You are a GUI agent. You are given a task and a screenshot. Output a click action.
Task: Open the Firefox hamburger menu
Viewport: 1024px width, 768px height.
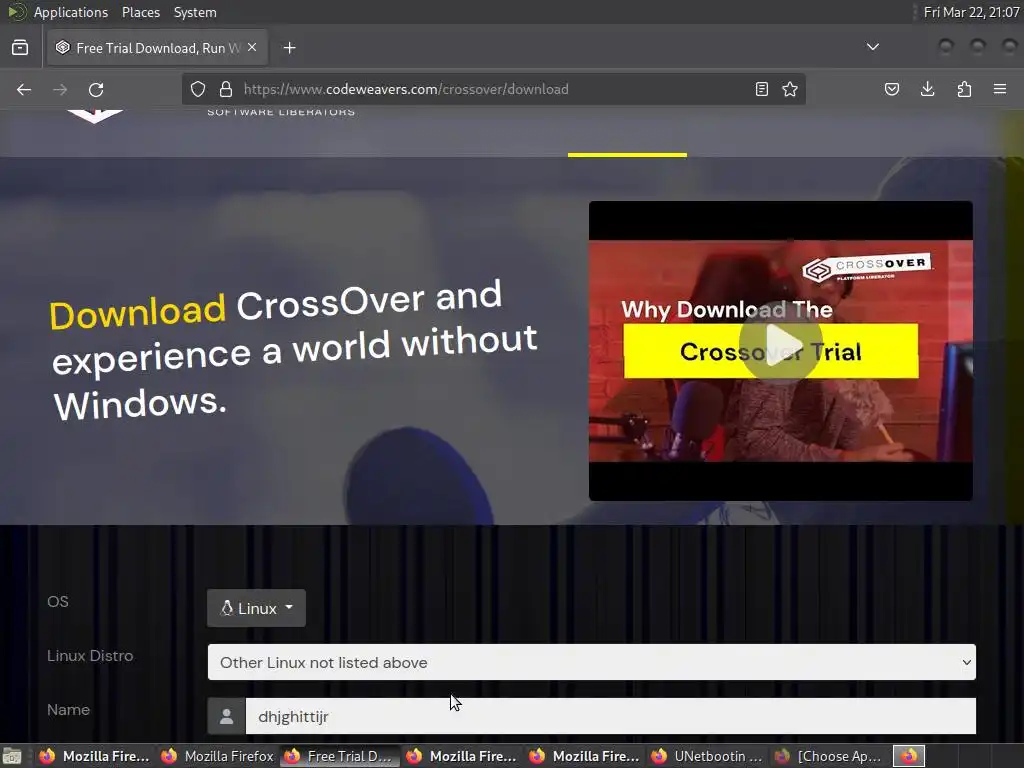click(1000, 89)
